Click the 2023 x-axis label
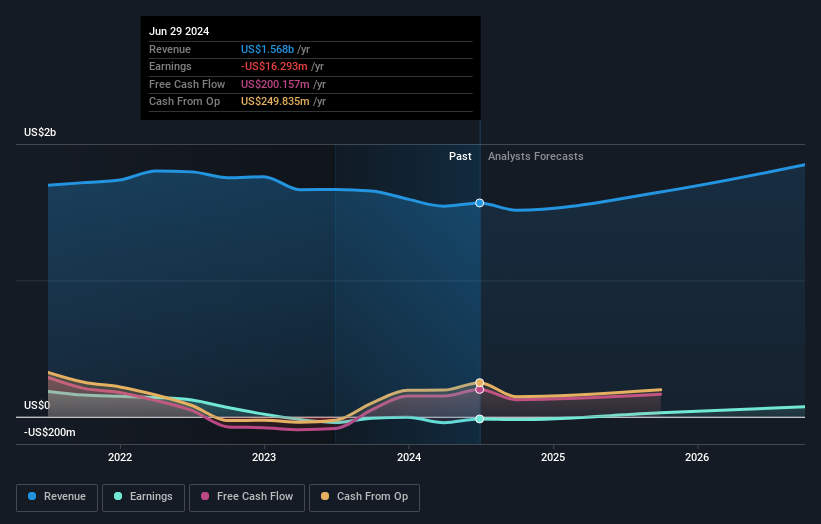 click(x=264, y=457)
